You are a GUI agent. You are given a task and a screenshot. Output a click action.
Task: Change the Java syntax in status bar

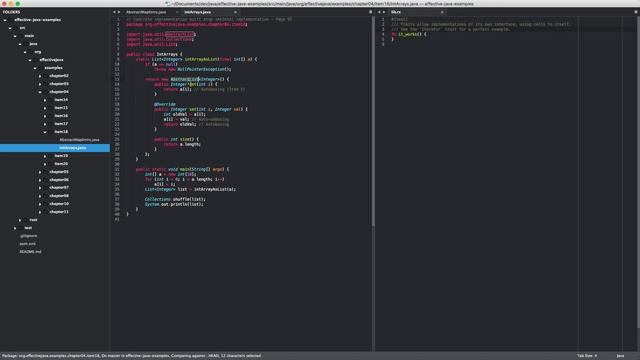pyautogui.click(x=620, y=356)
